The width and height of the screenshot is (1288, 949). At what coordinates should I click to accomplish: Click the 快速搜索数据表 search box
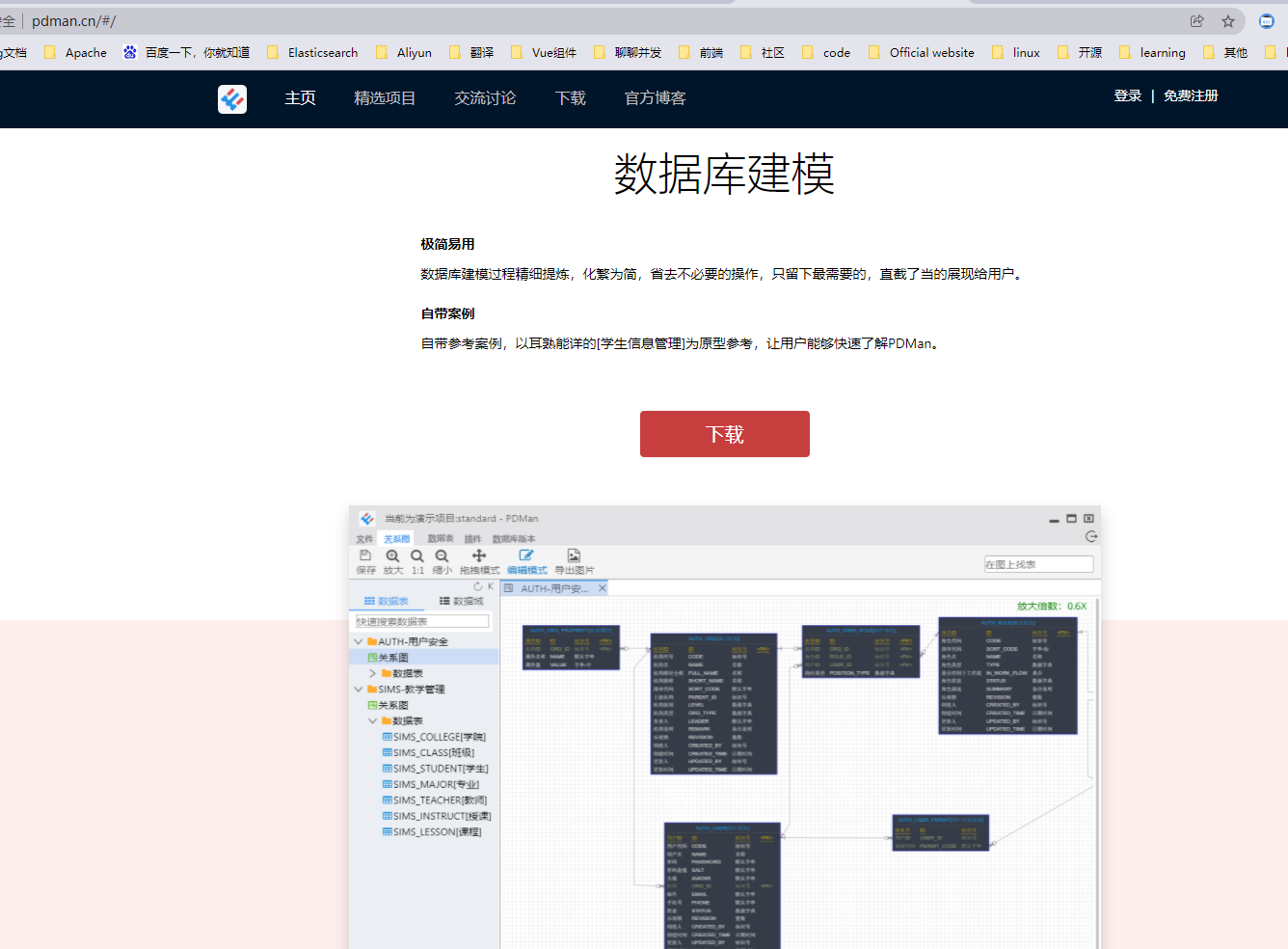(422, 621)
